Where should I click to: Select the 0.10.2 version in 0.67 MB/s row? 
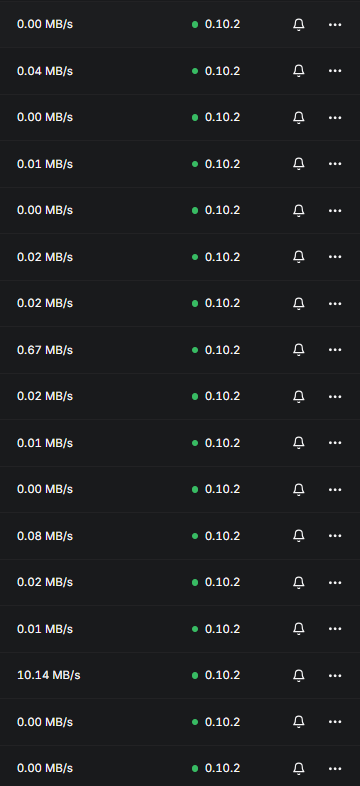click(223, 350)
